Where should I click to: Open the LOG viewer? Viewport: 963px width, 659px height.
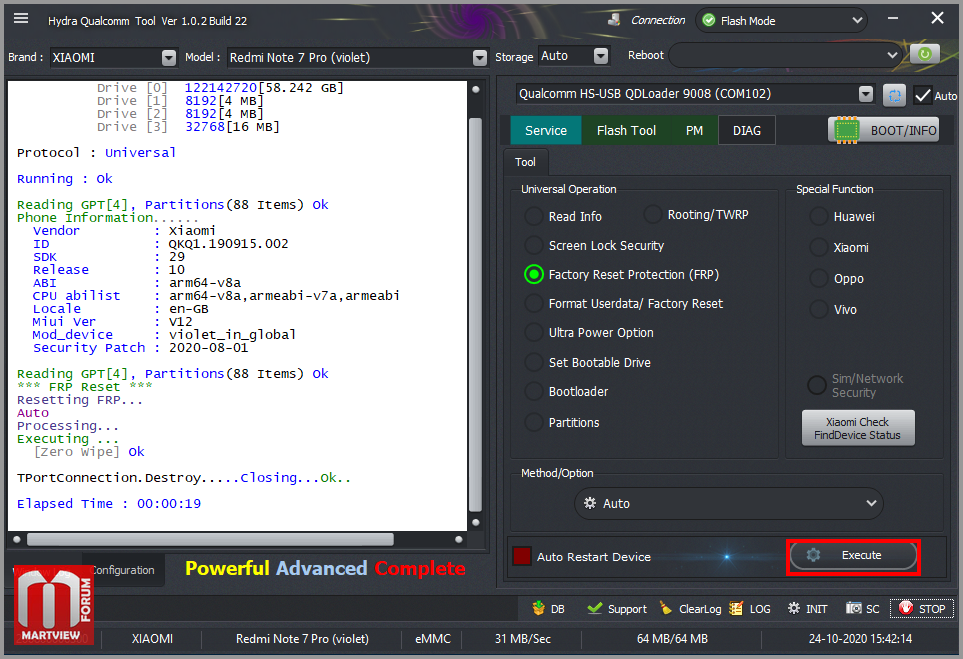tap(750, 608)
